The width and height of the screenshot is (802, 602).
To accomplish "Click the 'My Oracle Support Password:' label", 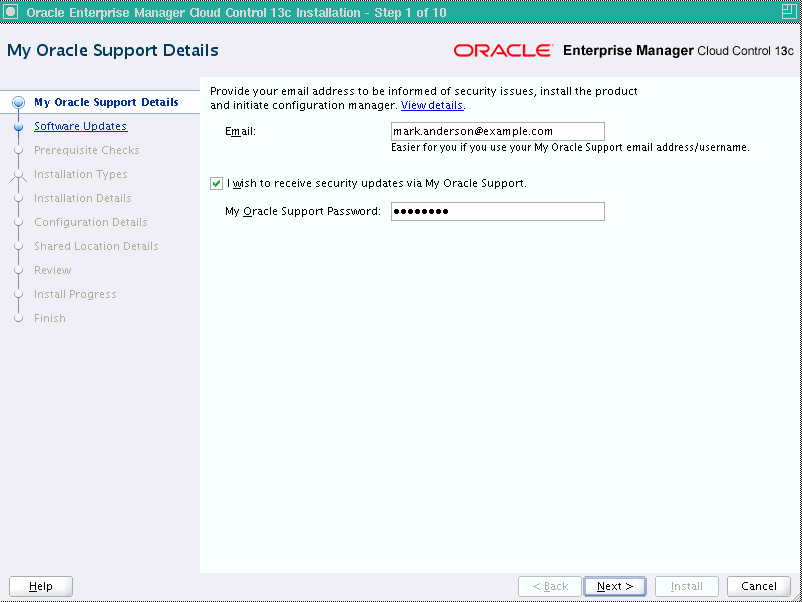I will [x=303, y=211].
